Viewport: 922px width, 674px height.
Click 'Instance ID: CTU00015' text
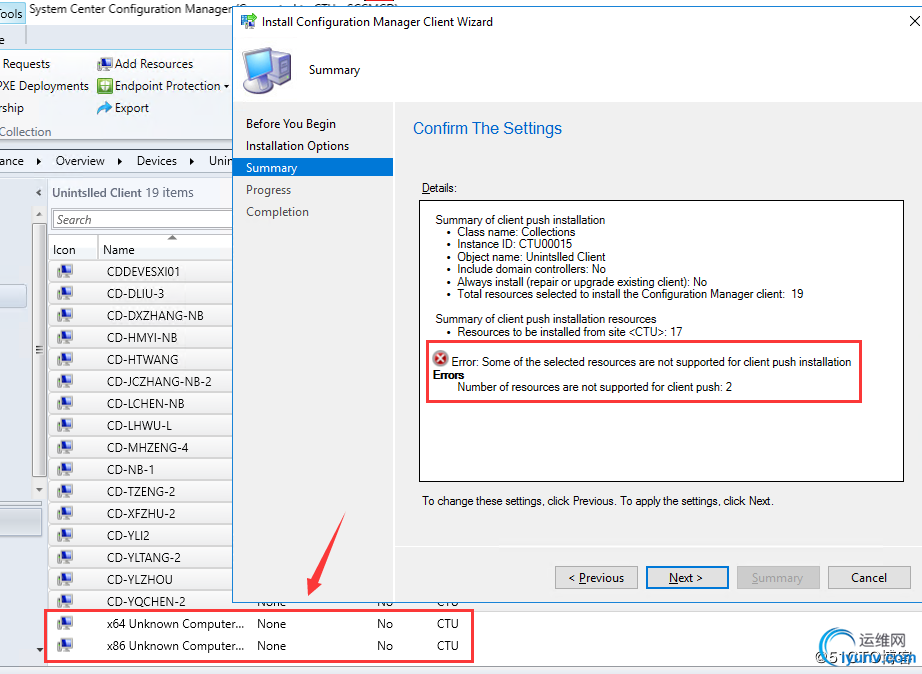coord(515,244)
